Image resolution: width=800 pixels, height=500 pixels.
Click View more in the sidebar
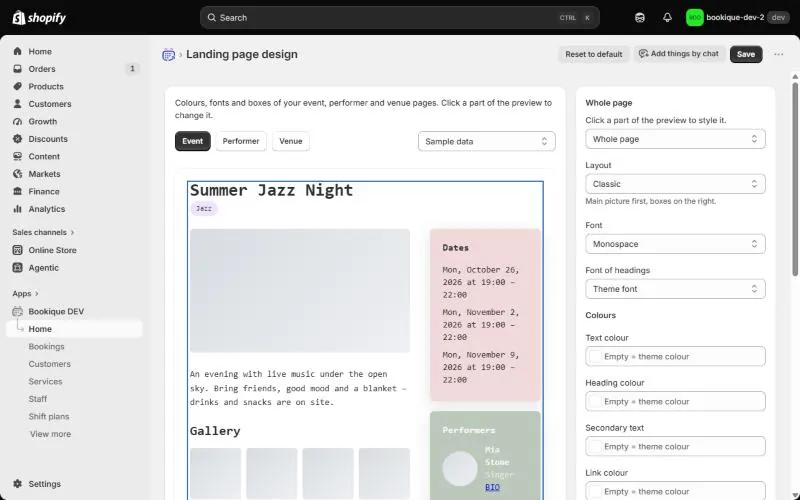point(51,434)
